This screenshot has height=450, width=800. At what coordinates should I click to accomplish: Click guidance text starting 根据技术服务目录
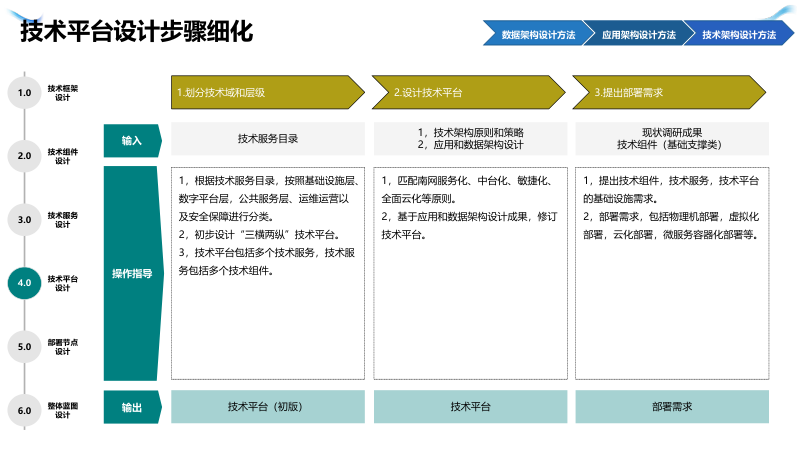pos(269,198)
